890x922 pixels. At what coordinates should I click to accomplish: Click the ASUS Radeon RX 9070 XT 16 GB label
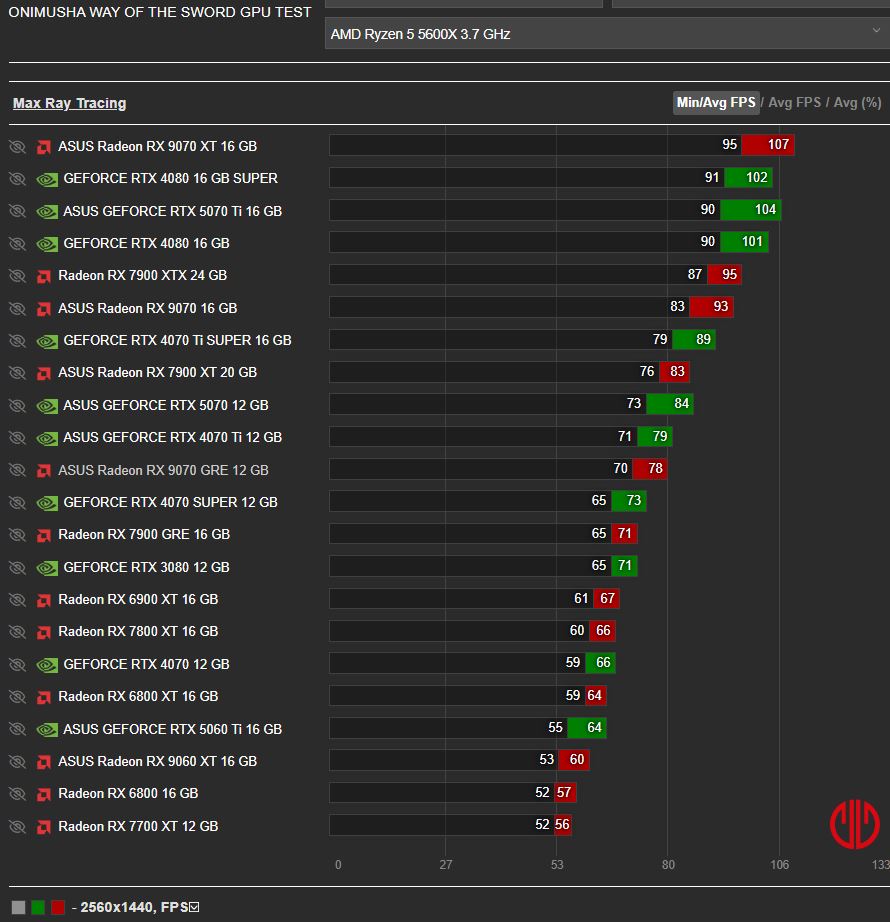158,146
